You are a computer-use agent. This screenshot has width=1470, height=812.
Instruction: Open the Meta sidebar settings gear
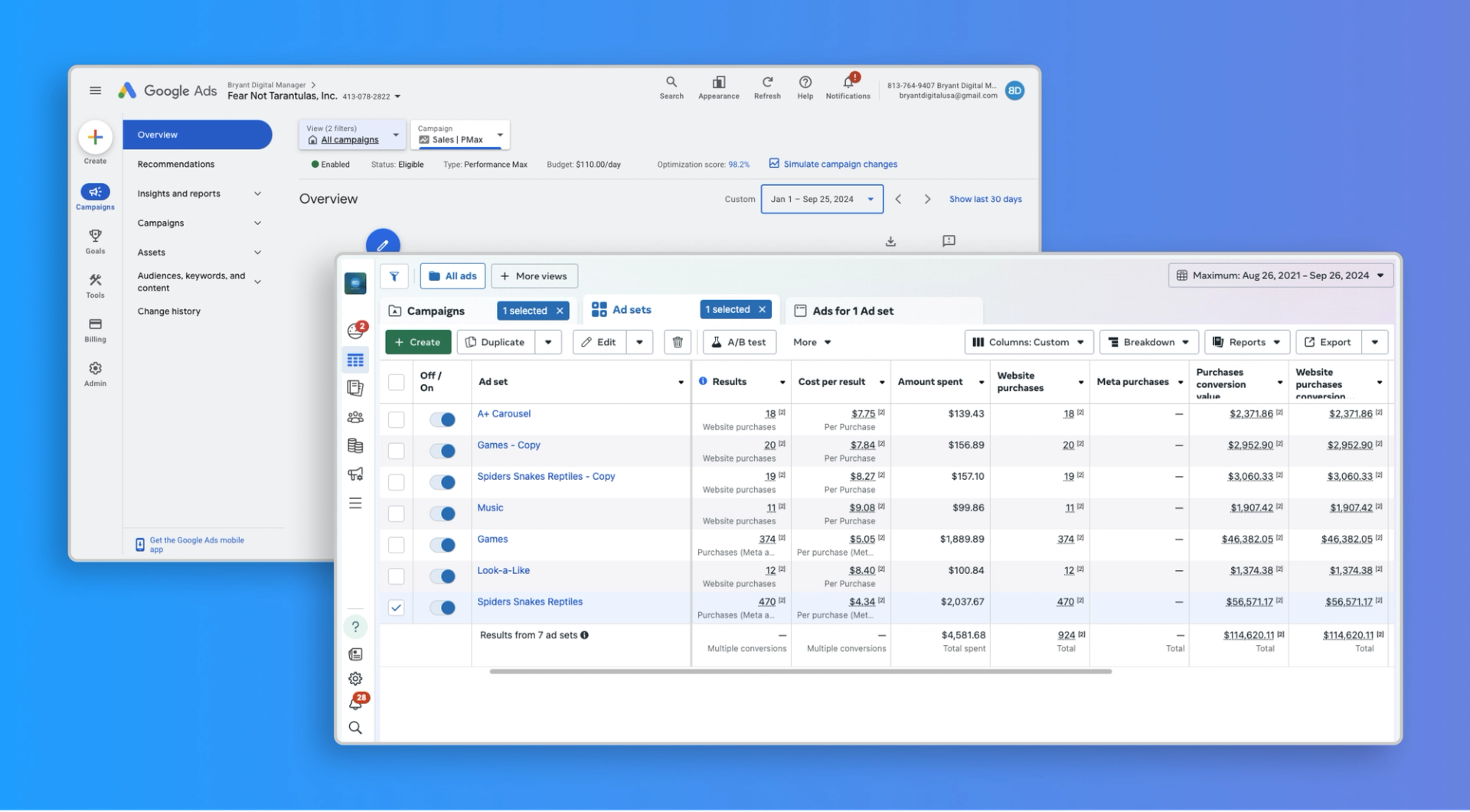(x=355, y=679)
